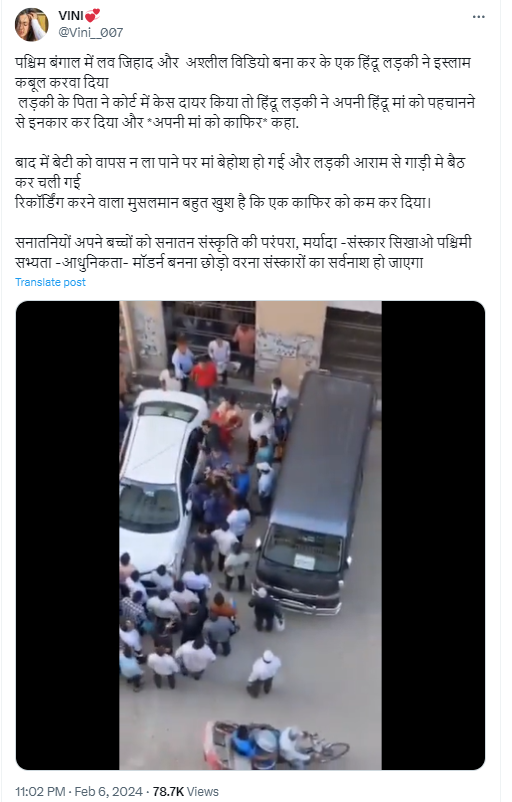Image resolution: width=512 pixels, height=802 pixels.
Task: Click Translate post link
Action: [x=50, y=282]
